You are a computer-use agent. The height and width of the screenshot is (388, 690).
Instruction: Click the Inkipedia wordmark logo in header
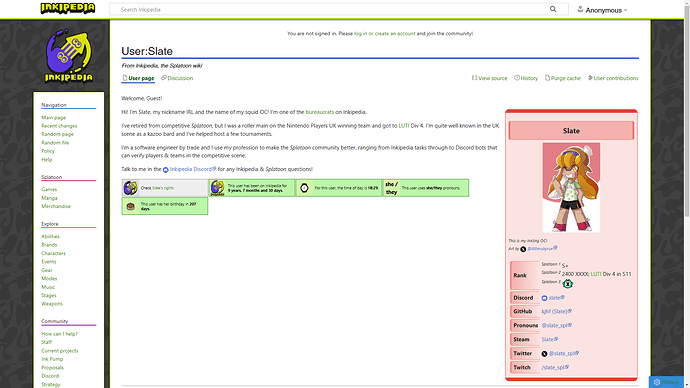pos(68,8)
